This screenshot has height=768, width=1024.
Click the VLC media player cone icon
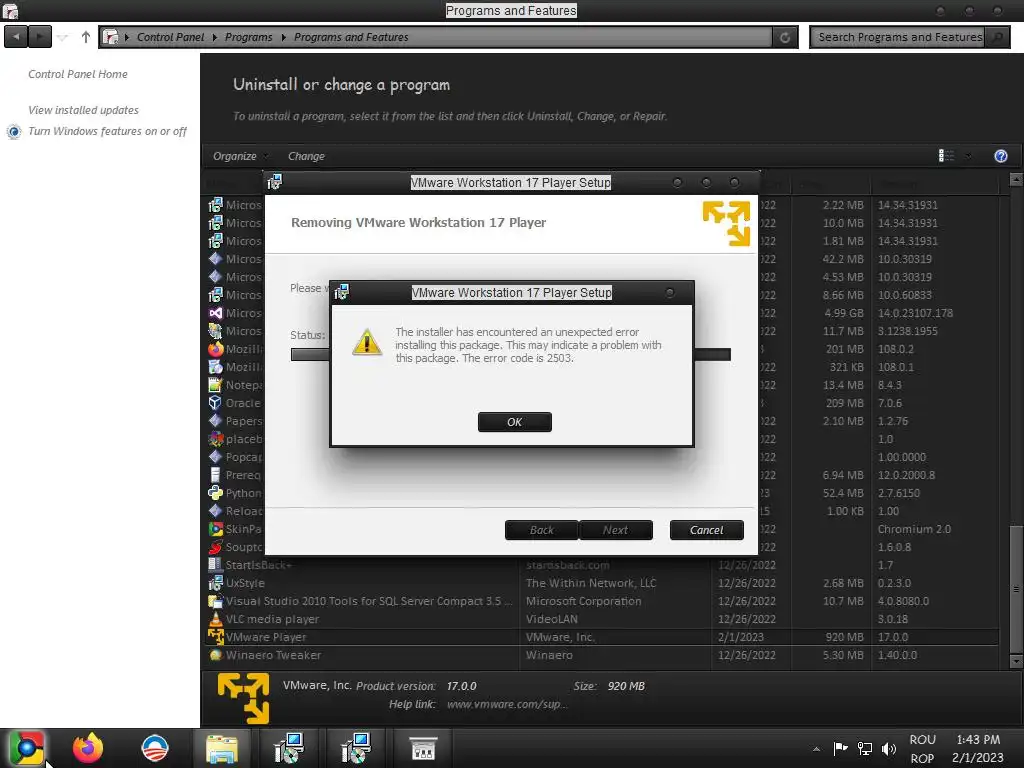(216, 619)
